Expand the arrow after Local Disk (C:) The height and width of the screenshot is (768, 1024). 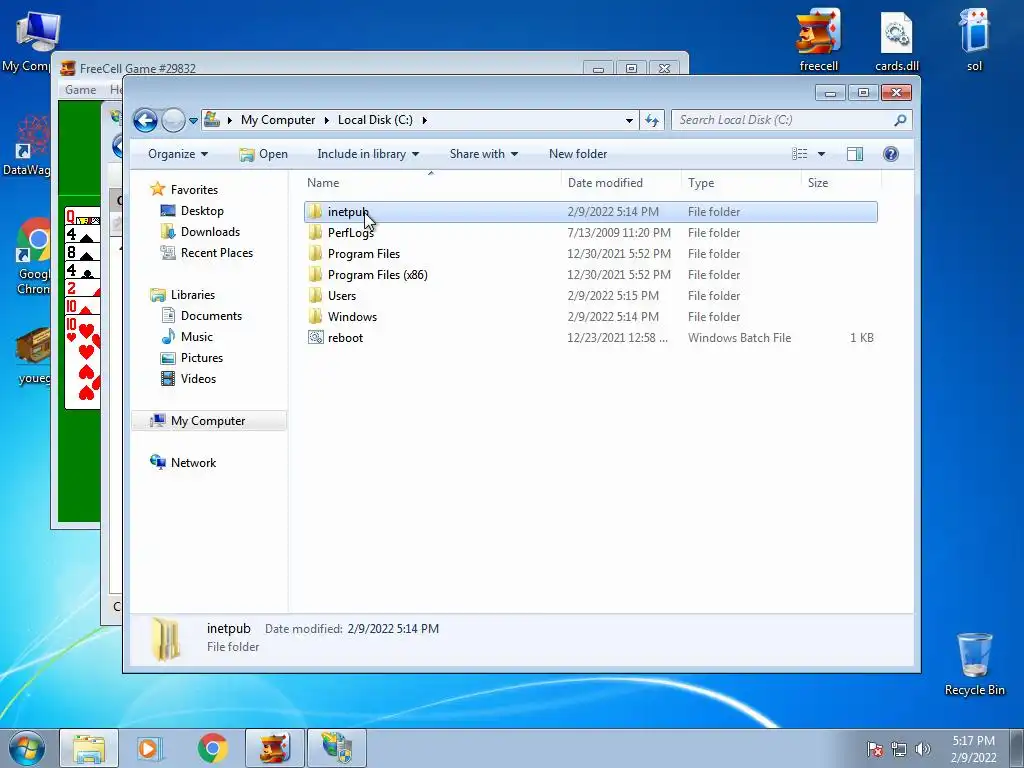424,120
